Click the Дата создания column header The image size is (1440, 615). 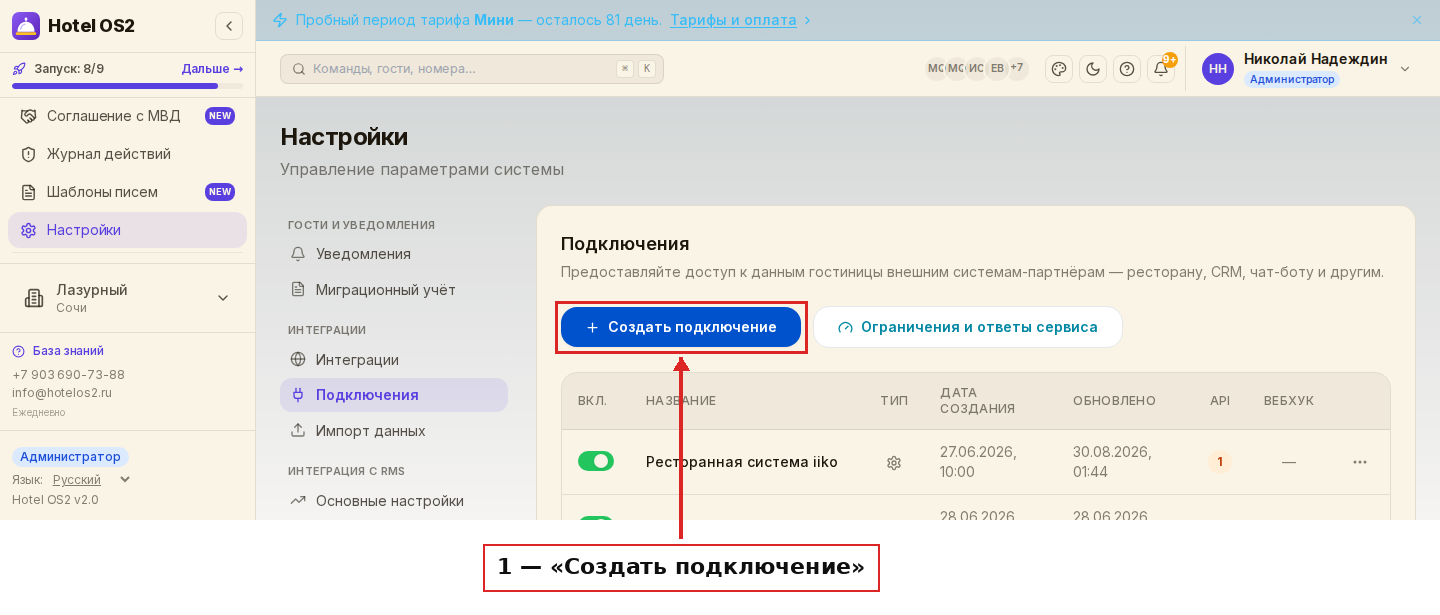pos(977,401)
